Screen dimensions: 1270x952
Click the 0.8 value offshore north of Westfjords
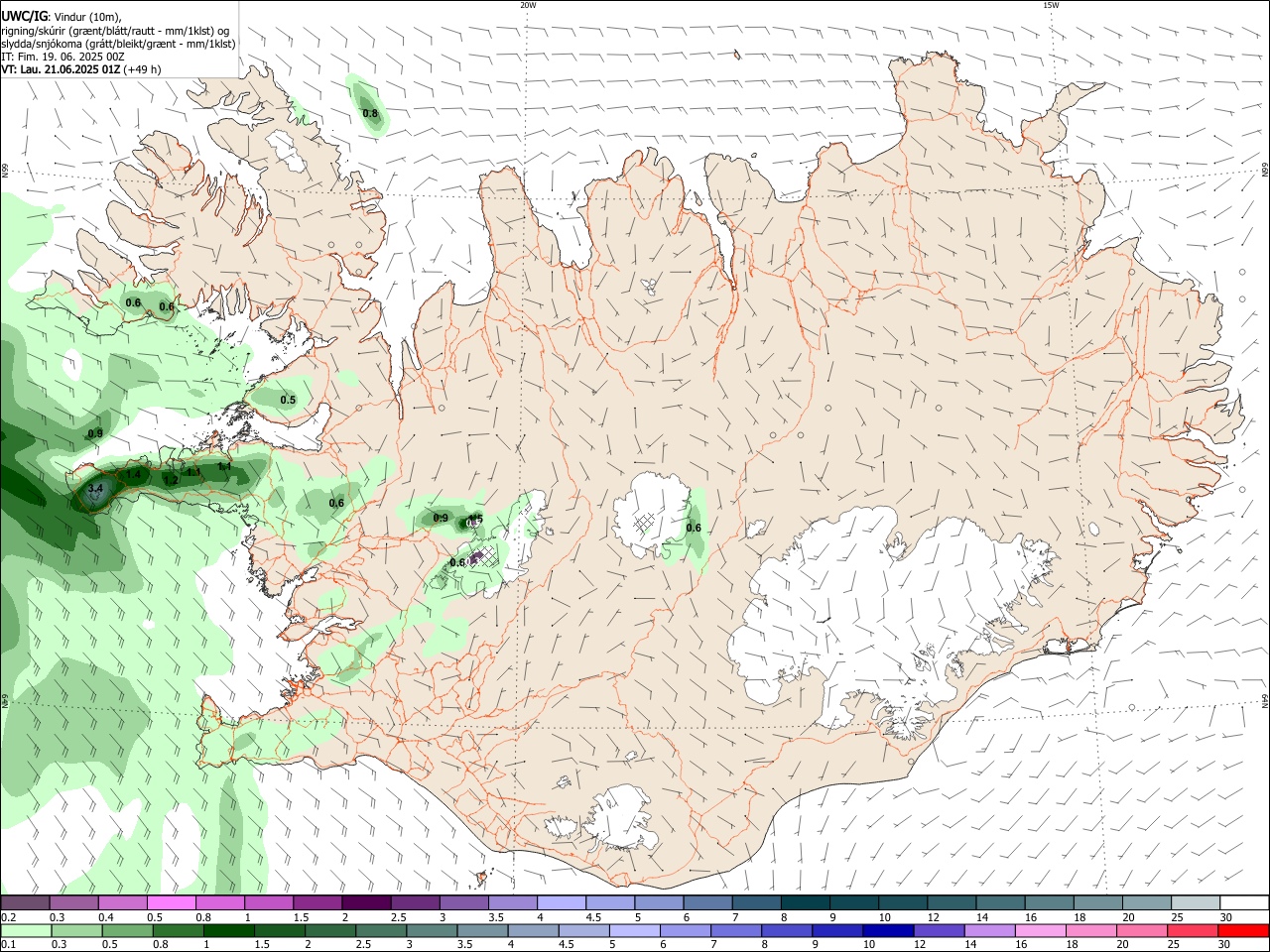coord(370,114)
